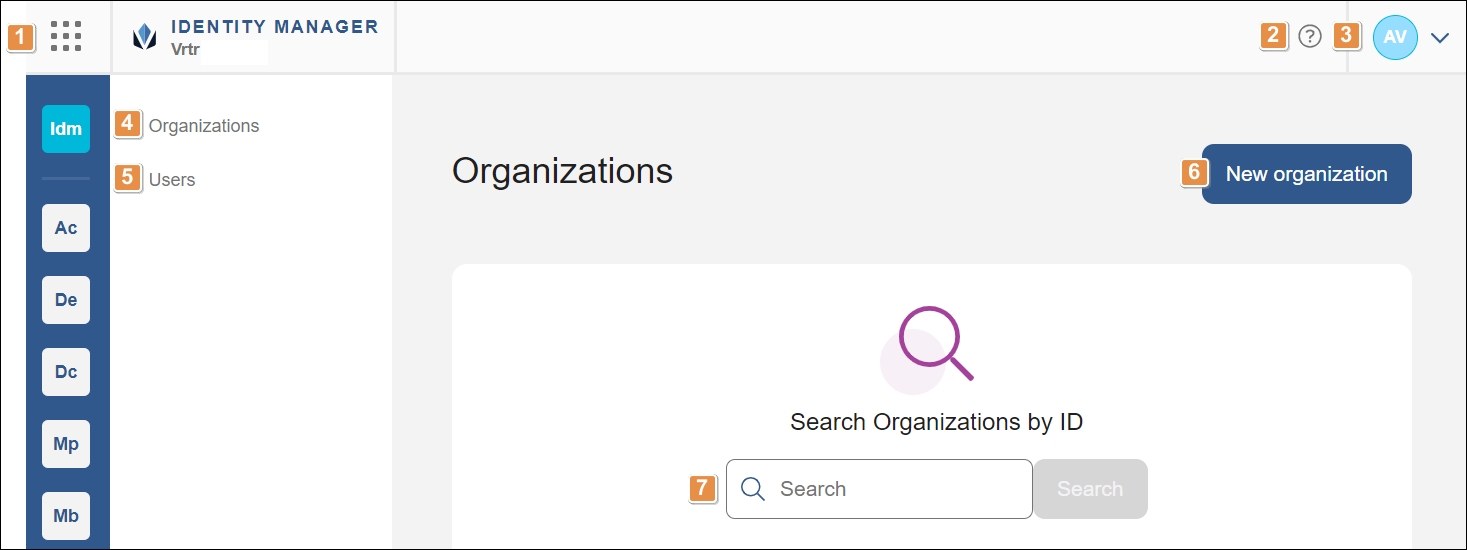
Task: Open the help question mark icon
Action: click(1310, 37)
